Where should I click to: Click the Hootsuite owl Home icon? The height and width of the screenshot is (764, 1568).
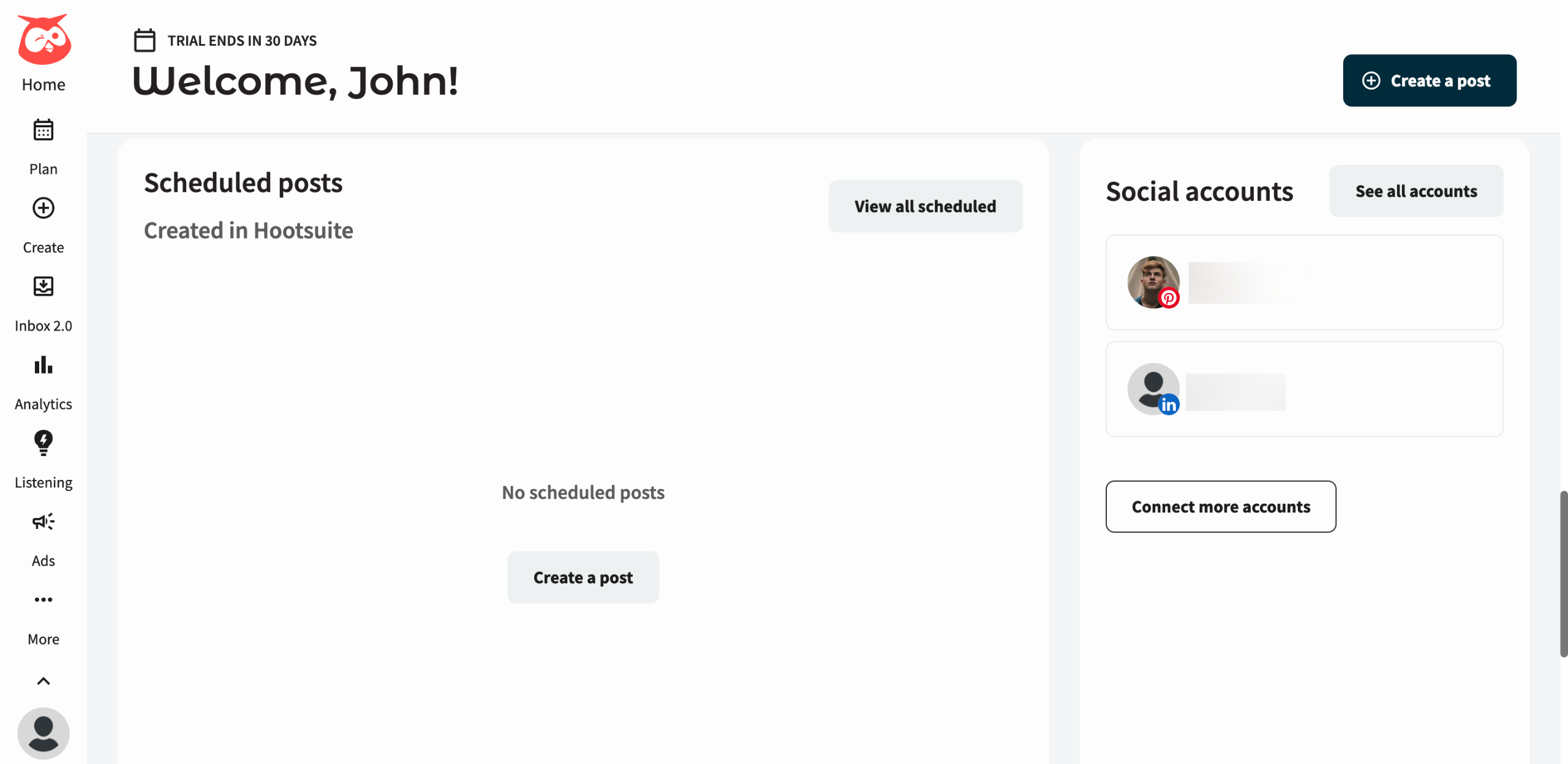click(x=43, y=40)
